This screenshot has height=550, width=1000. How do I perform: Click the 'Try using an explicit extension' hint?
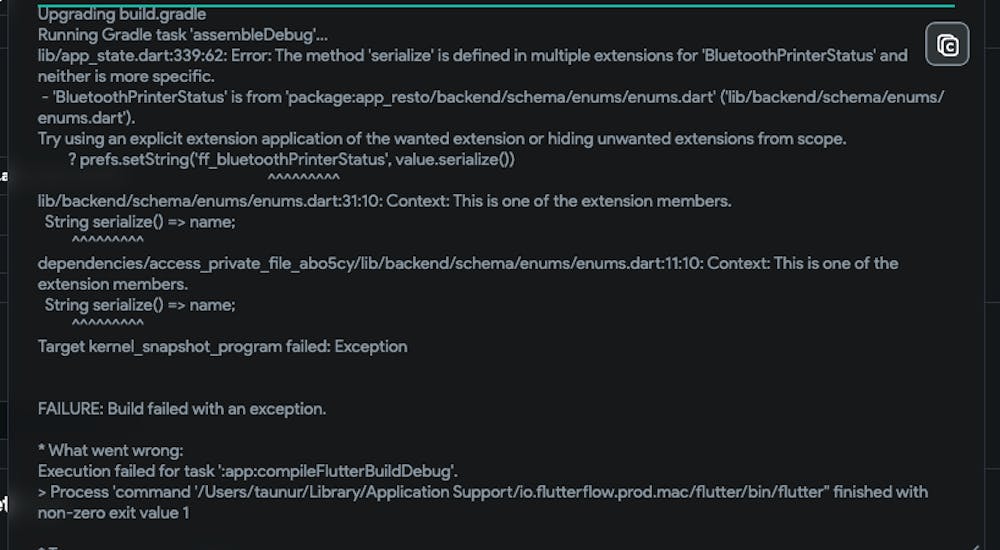pos(442,139)
